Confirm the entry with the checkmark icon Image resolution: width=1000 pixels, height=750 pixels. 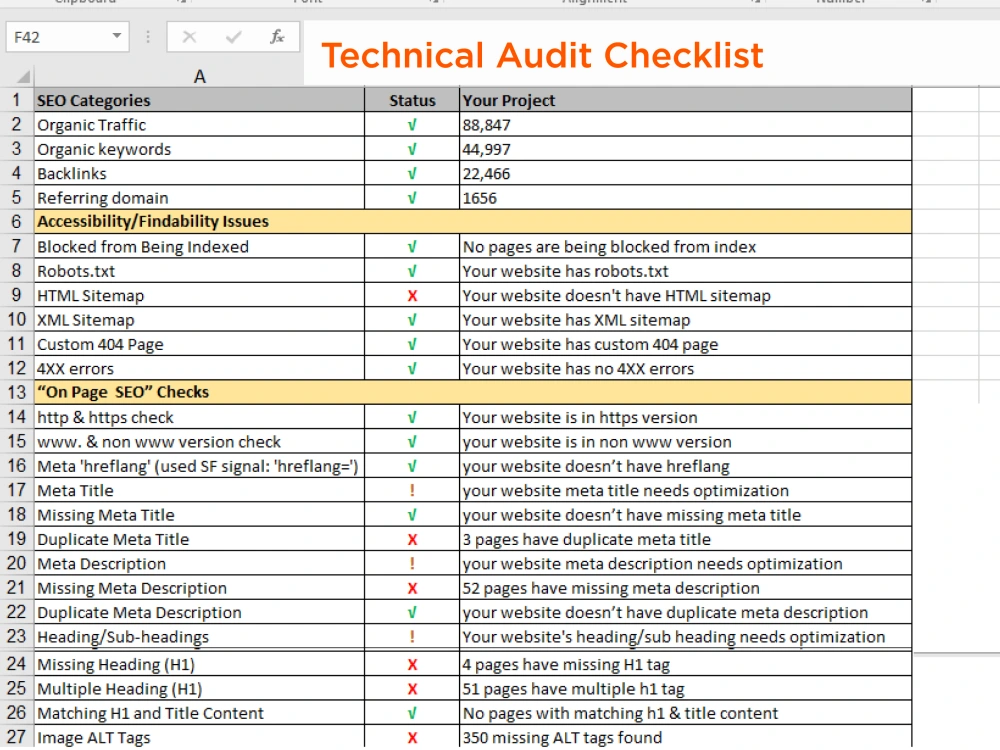point(233,37)
